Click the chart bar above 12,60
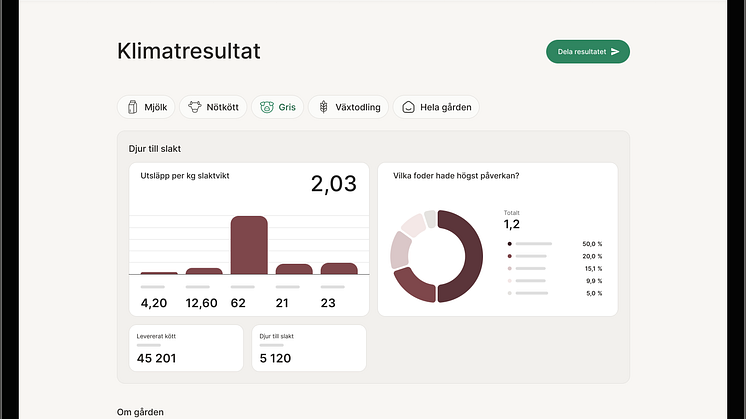The image size is (746, 419). pyautogui.click(x=204, y=271)
